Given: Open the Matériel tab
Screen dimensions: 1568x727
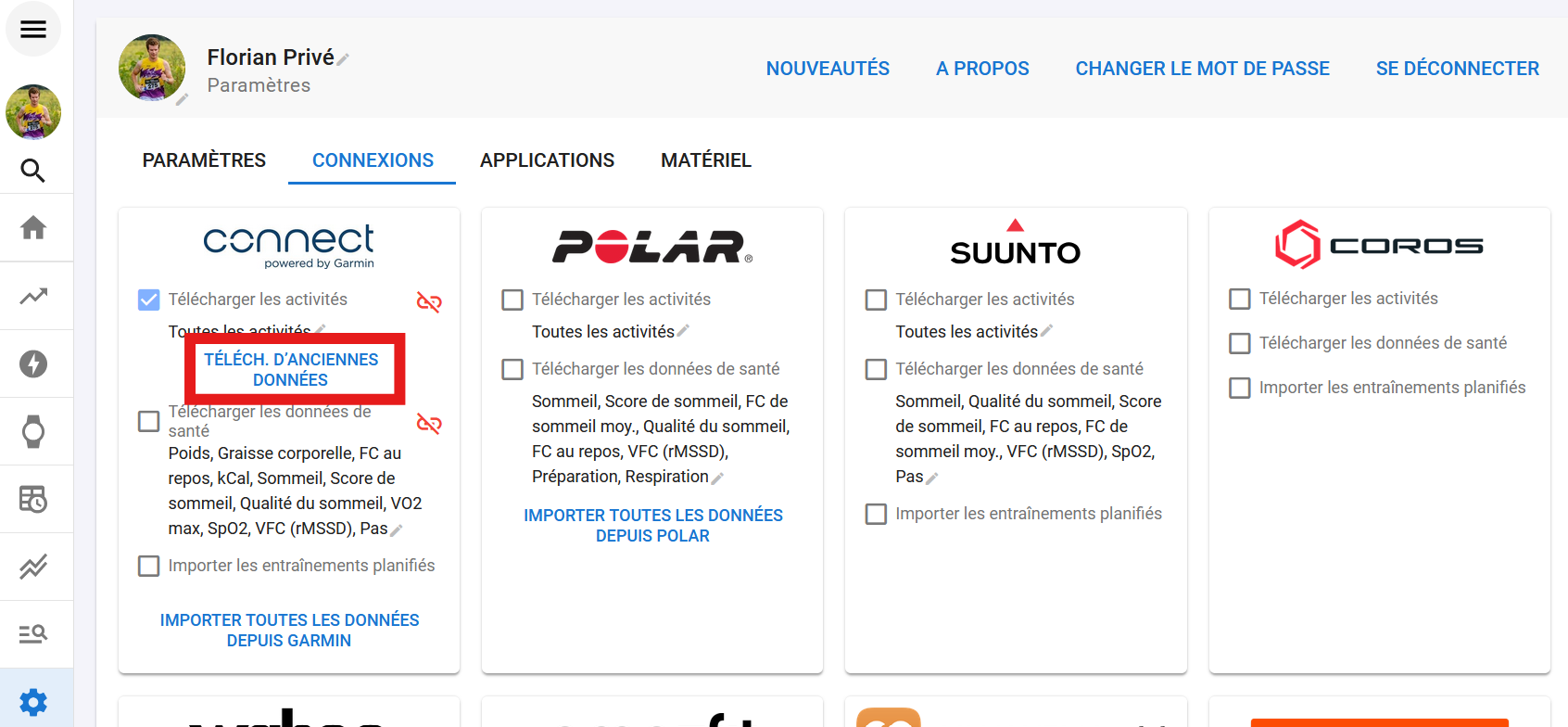Looking at the screenshot, I should (x=705, y=160).
